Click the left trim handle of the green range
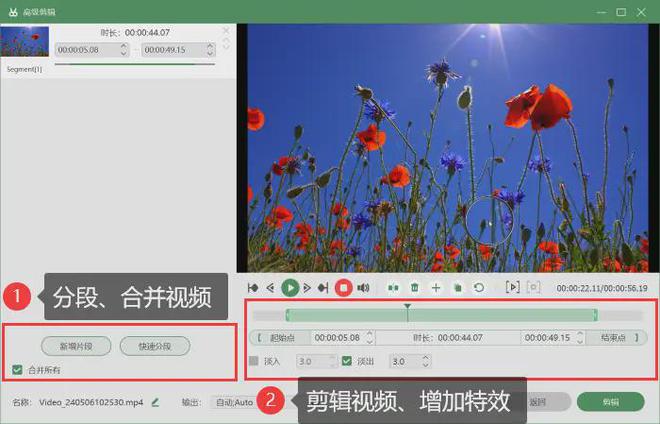Screen dimensions: 660x424 coord(287,315)
